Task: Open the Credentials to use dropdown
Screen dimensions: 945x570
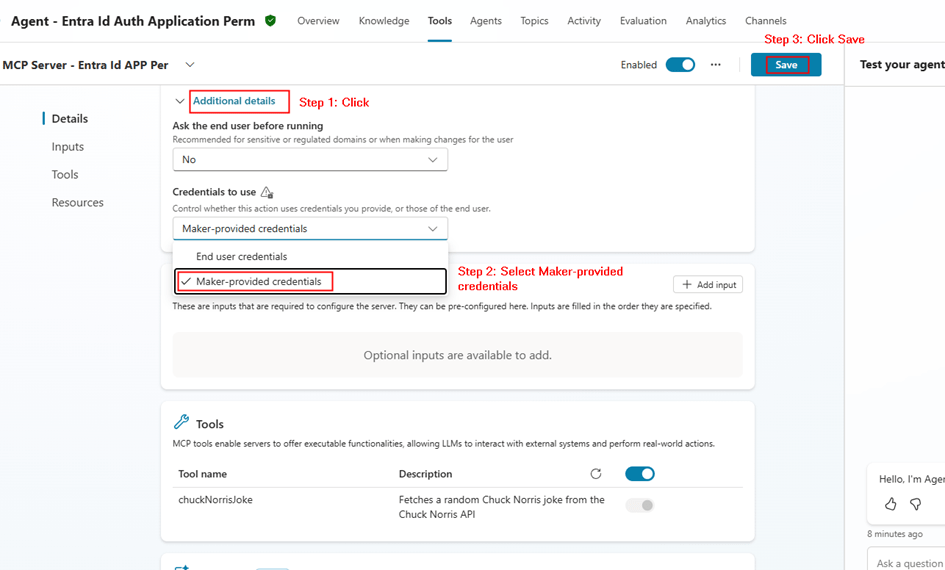Action: point(310,229)
